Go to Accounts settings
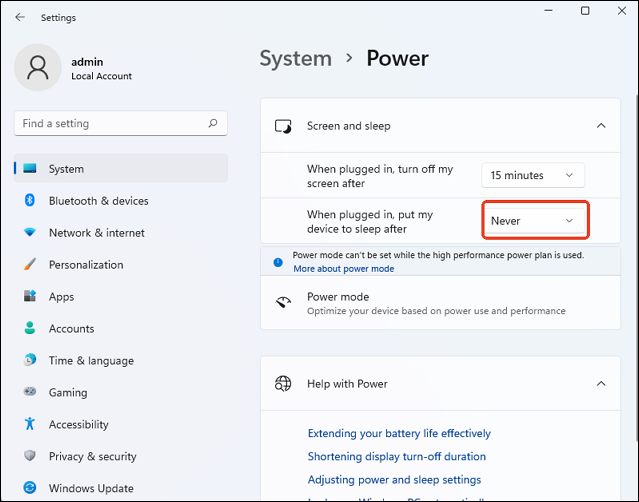The height and width of the screenshot is (502, 639). [x=71, y=329]
